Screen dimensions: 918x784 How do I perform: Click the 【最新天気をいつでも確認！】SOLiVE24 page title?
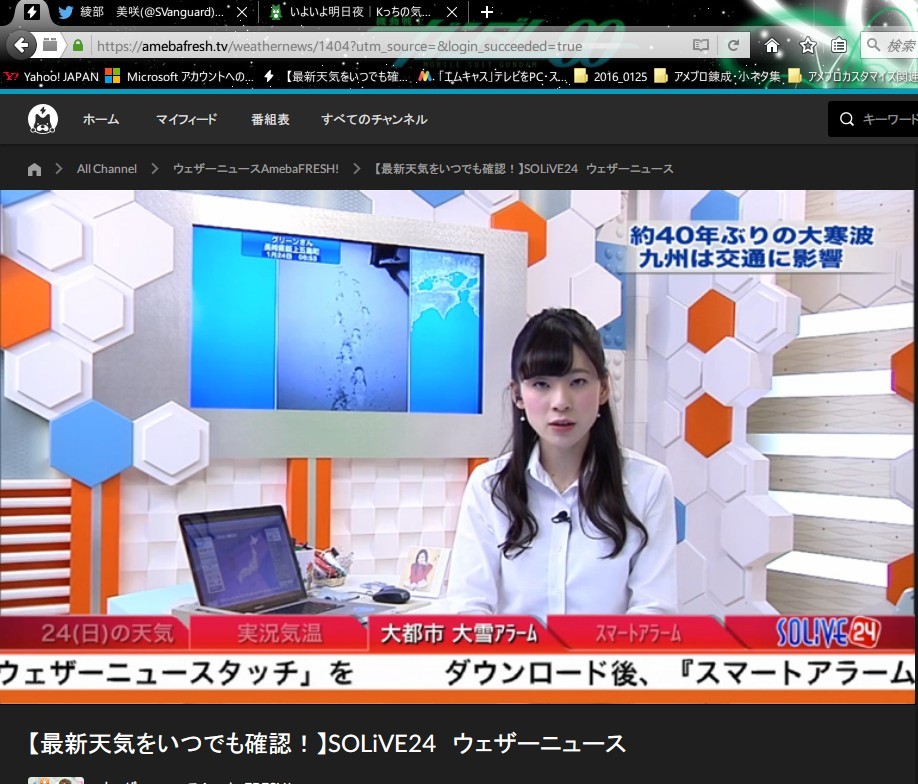pyautogui.click(x=327, y=744)
